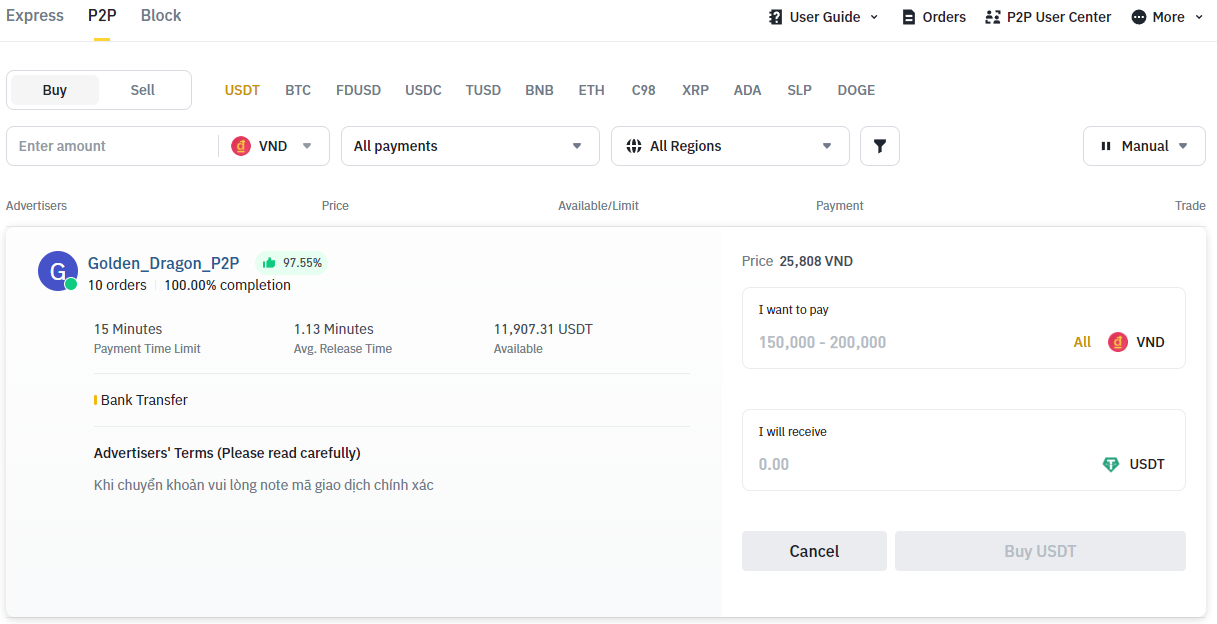Open the VND fiat currency dropdown

click(274, 146)
